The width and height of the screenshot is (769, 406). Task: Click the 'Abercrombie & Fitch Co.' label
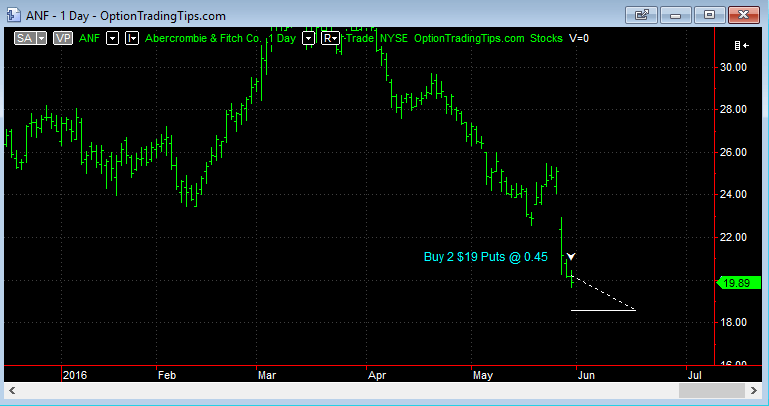tap(203, 38)
